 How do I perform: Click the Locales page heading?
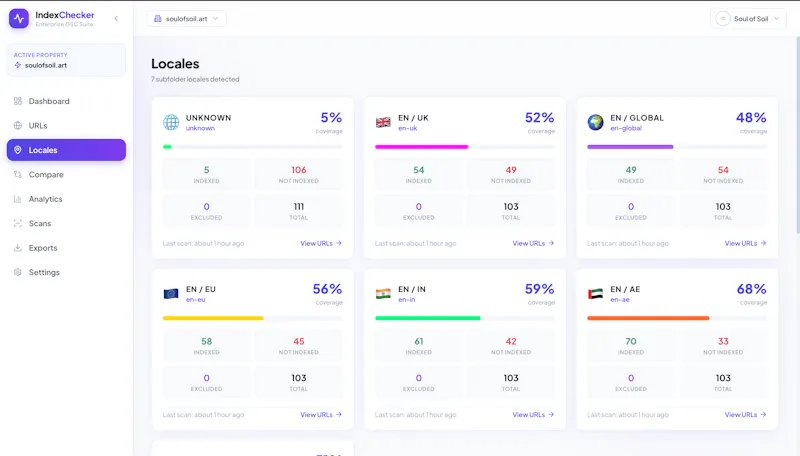tap(175, 64)
